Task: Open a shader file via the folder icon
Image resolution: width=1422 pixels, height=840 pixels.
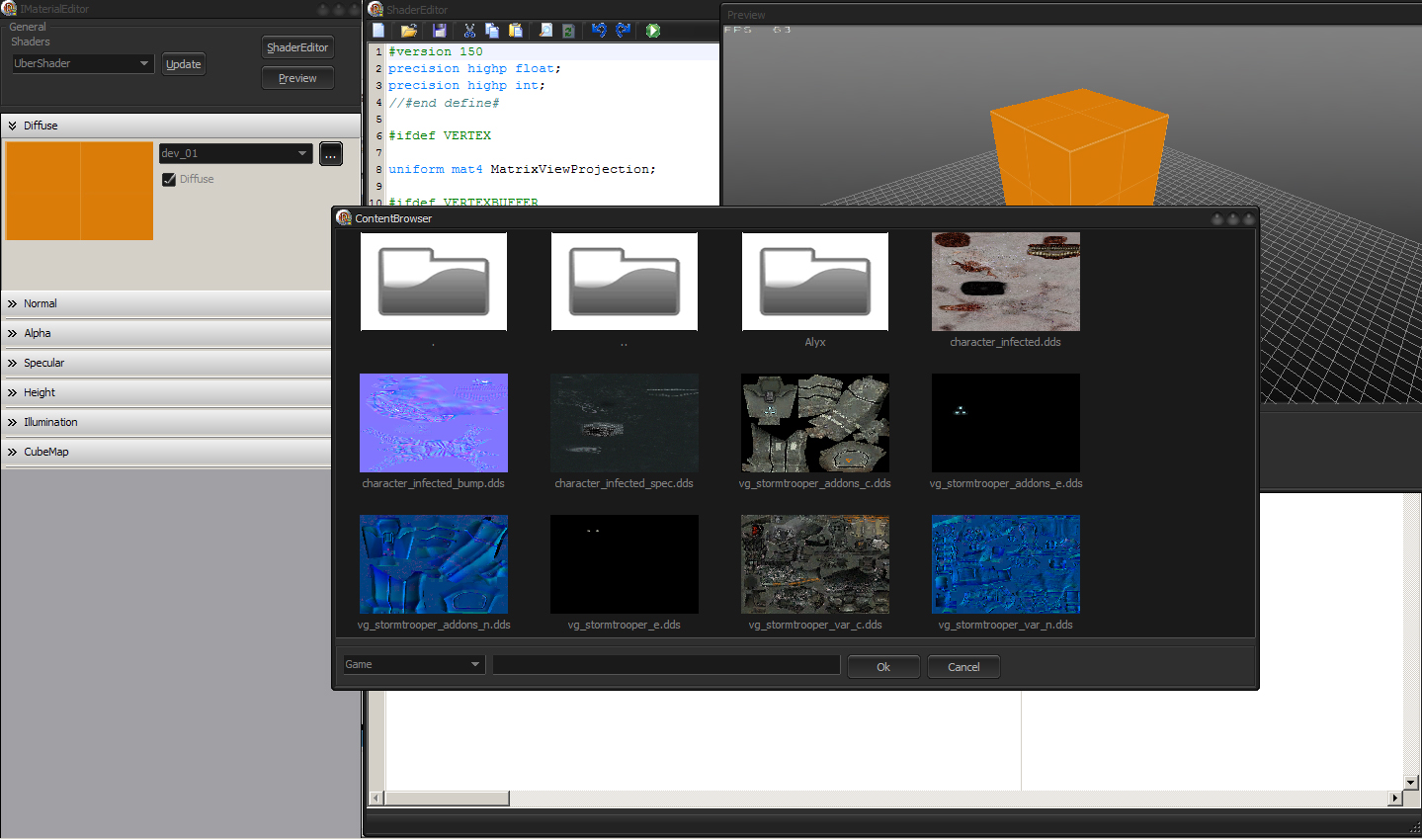Action: 408,31
